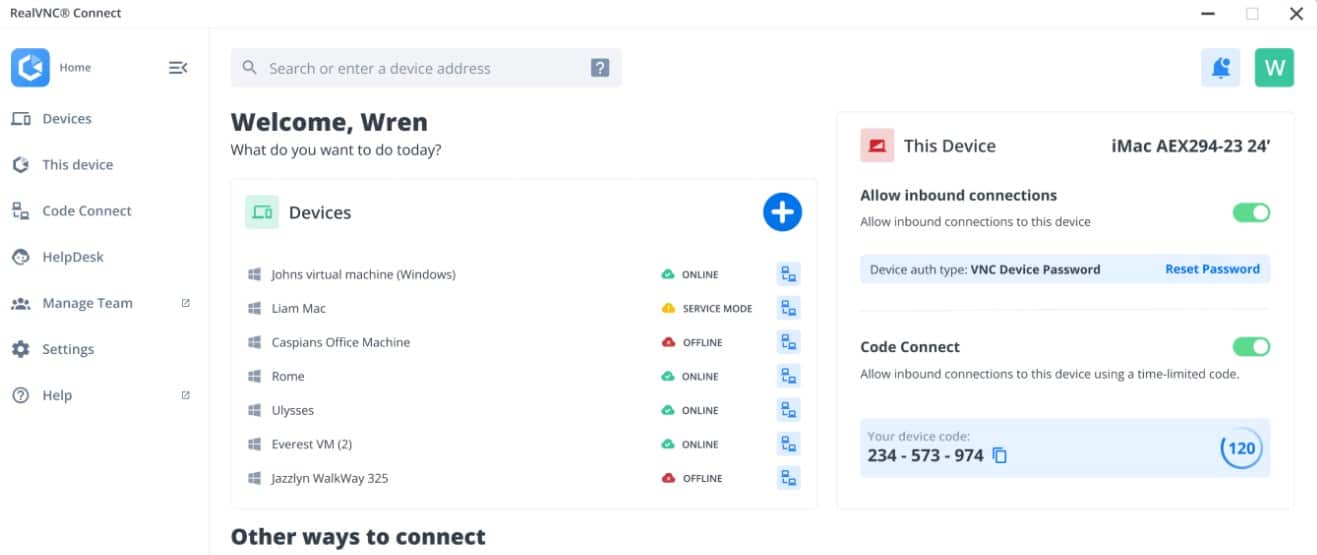This screenshot has height=555, width=1317.
Task: Select Caspians Office Machine device name
Action: [x=341, y=342]
